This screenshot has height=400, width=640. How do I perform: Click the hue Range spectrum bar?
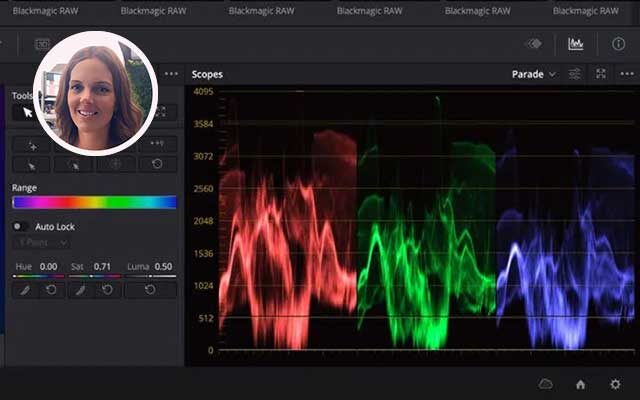click(94, 202)
